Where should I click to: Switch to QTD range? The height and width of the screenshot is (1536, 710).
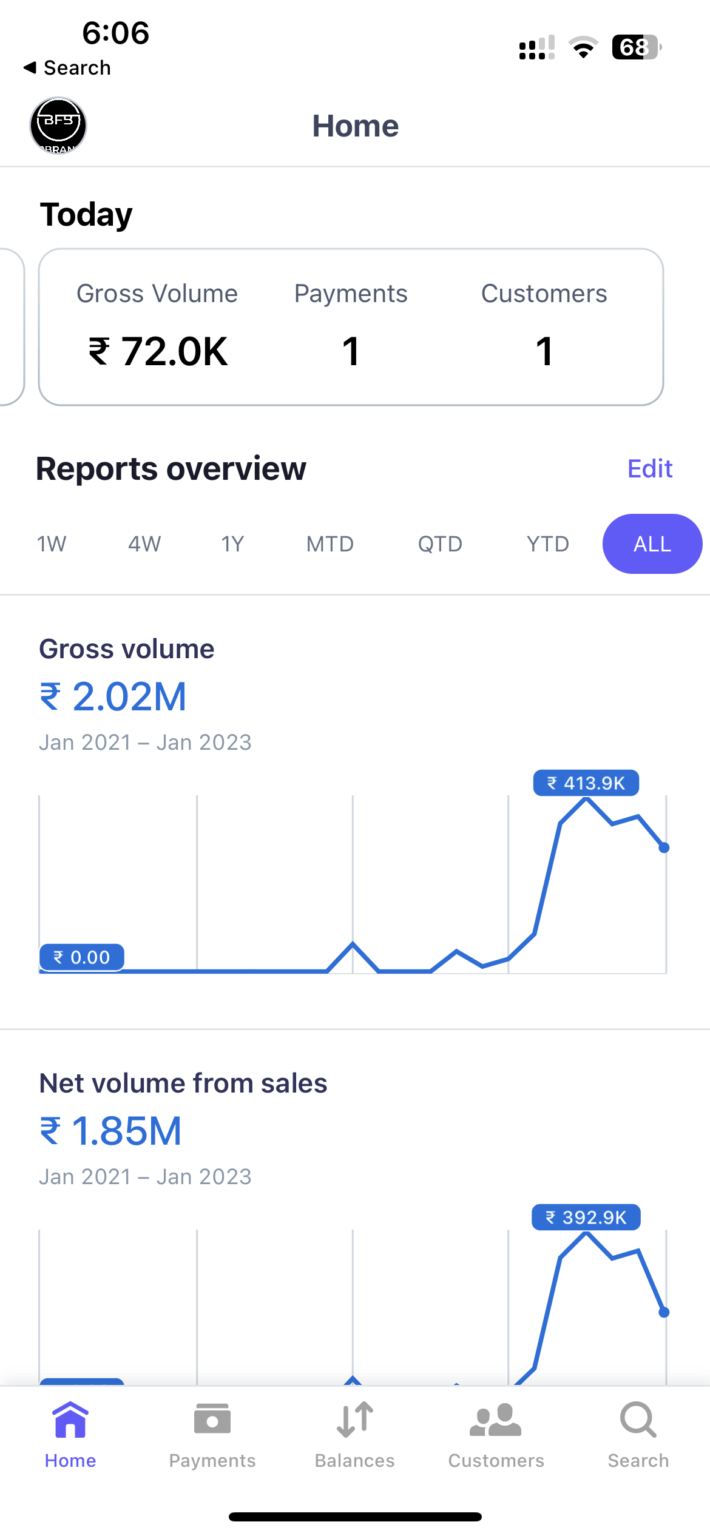pyautogui.click(x=440, y=544)
